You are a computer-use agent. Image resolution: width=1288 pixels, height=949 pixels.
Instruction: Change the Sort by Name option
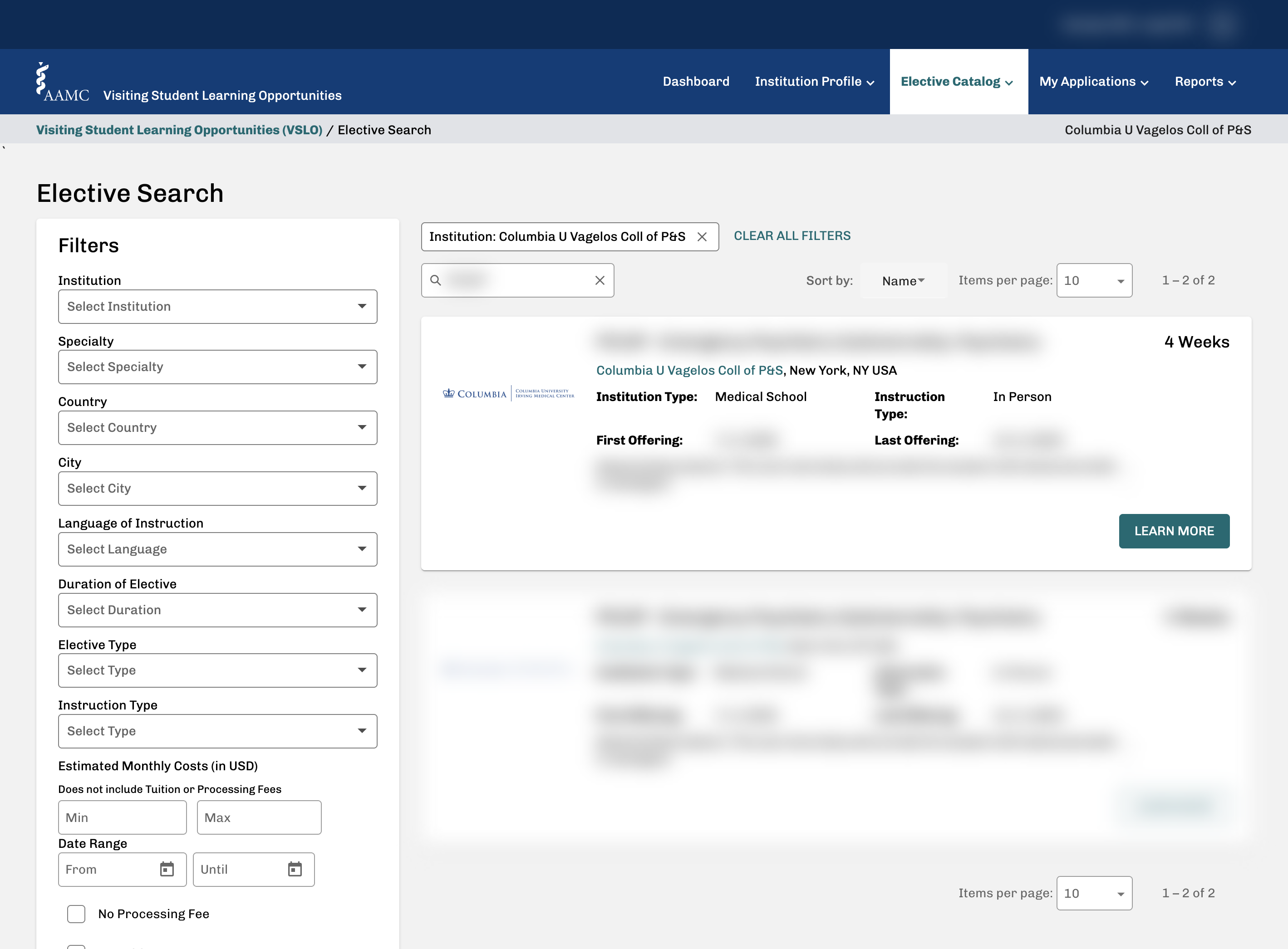click(x=903, y=280)
